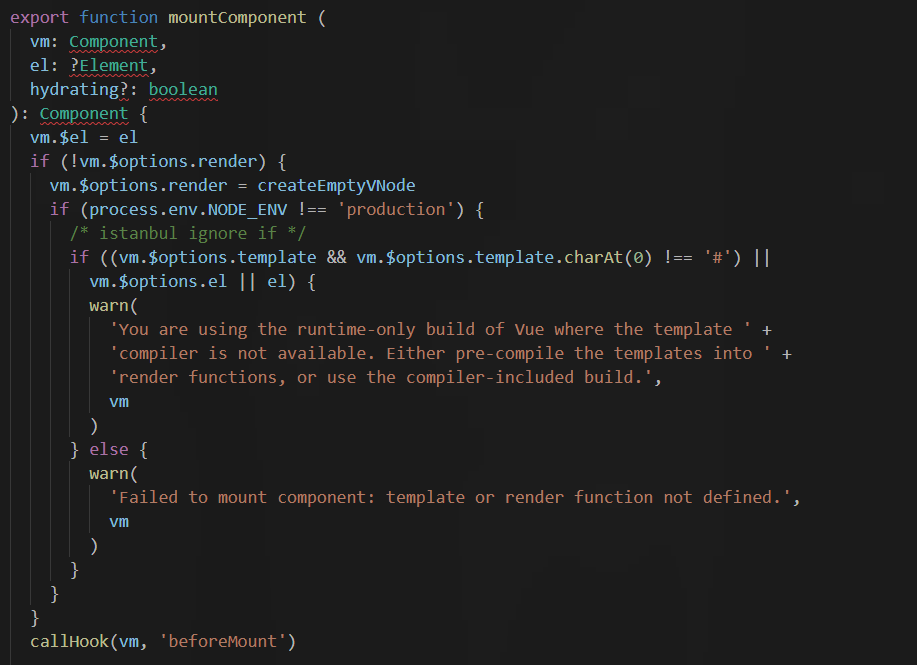Click the 'istanbul ignore if' comment
Image resolution: width=917 pixels, height=665 pixels.
point(188,233)
